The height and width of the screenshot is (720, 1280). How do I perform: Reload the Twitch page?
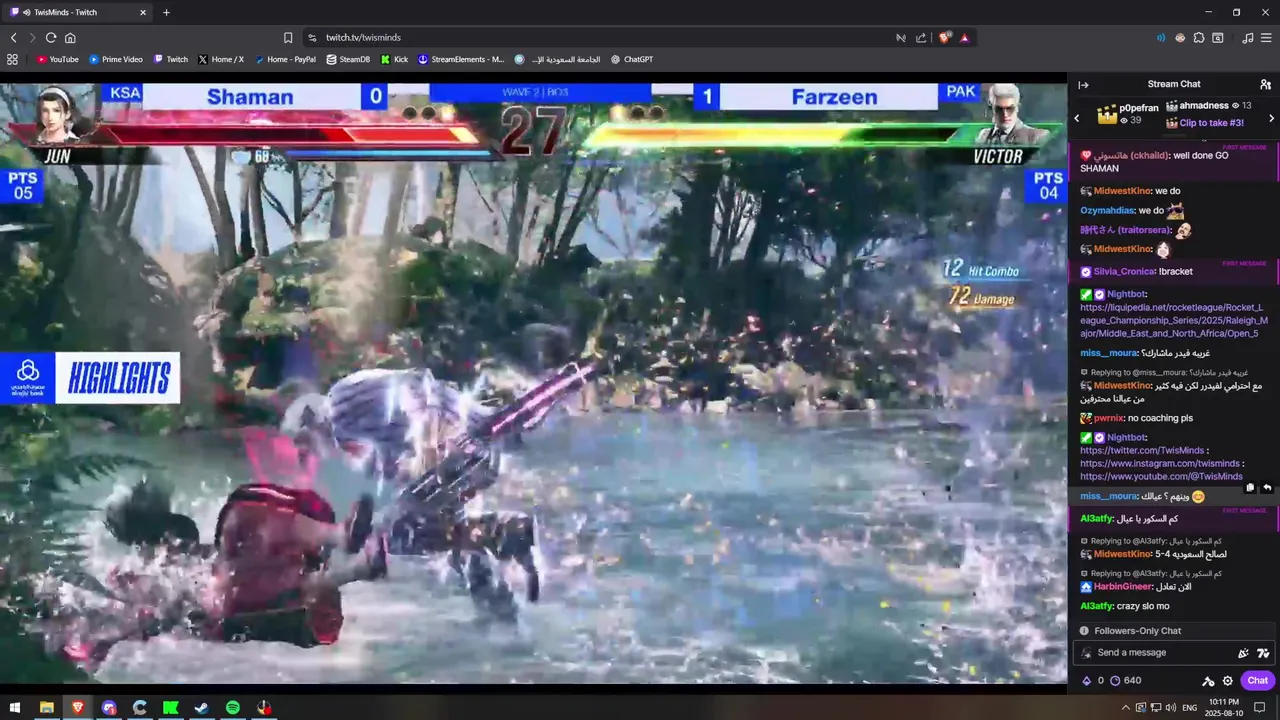[51, 38]
